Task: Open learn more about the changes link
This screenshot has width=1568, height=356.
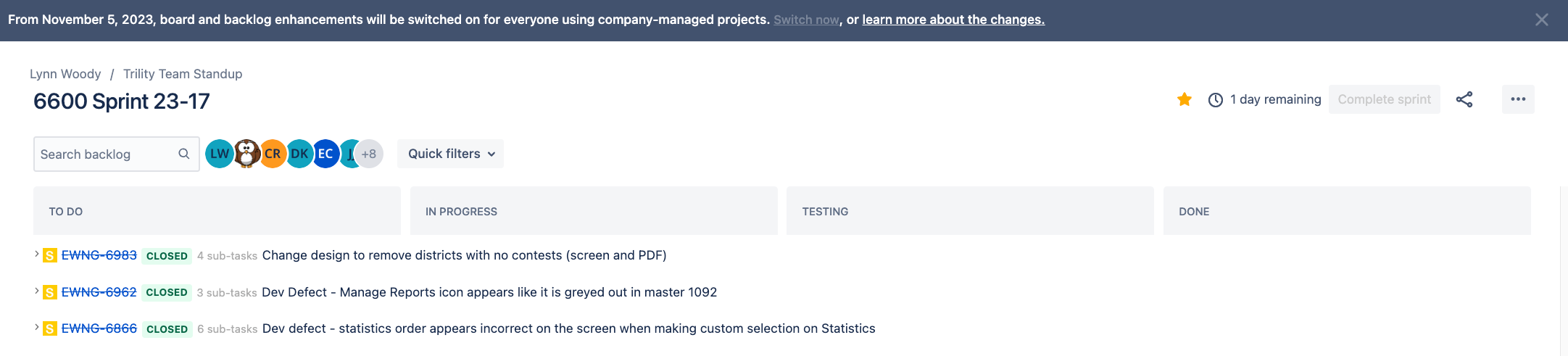Action: point(953,20)
